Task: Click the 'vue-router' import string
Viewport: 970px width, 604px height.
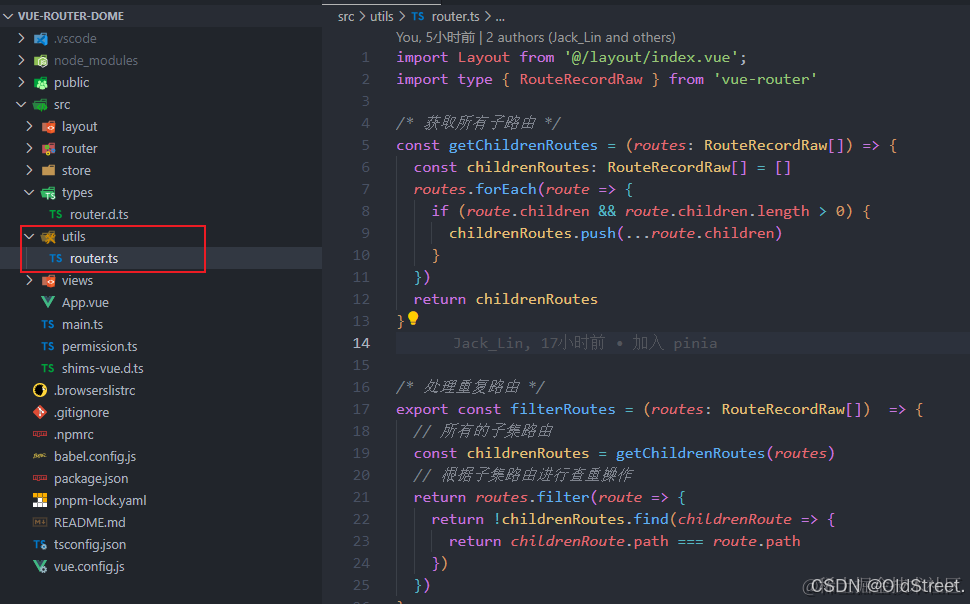Action: point(766,79)
